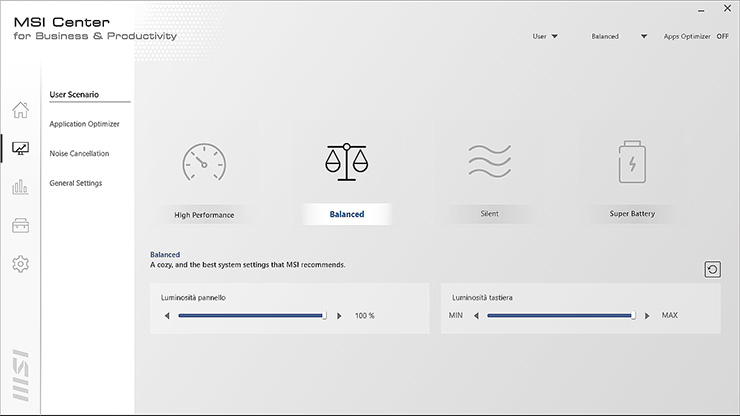Select the Features monitor sidebar icon
The image size is (740, 416).
click(20, 149)
